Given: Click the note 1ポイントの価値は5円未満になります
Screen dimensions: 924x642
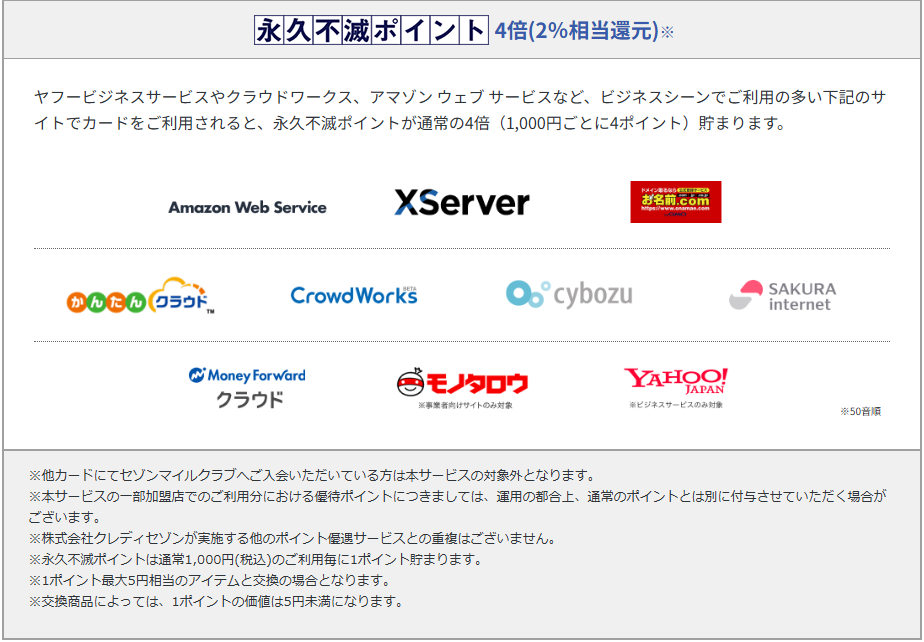Looking at the screenshot, I should click(217, 602).
